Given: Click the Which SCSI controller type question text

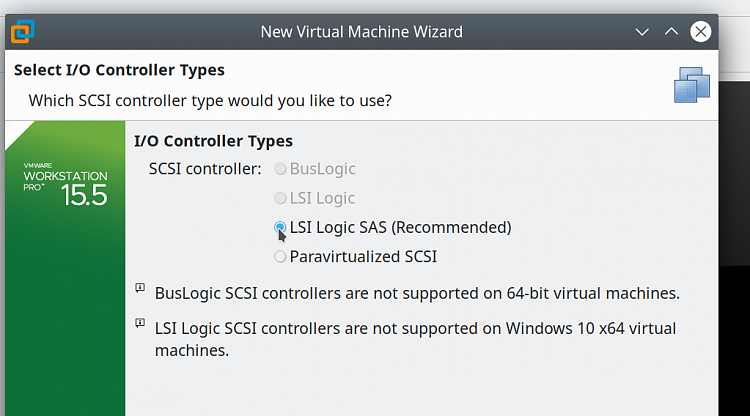Looking at the screenshot, I should click(x=210, y=101).
